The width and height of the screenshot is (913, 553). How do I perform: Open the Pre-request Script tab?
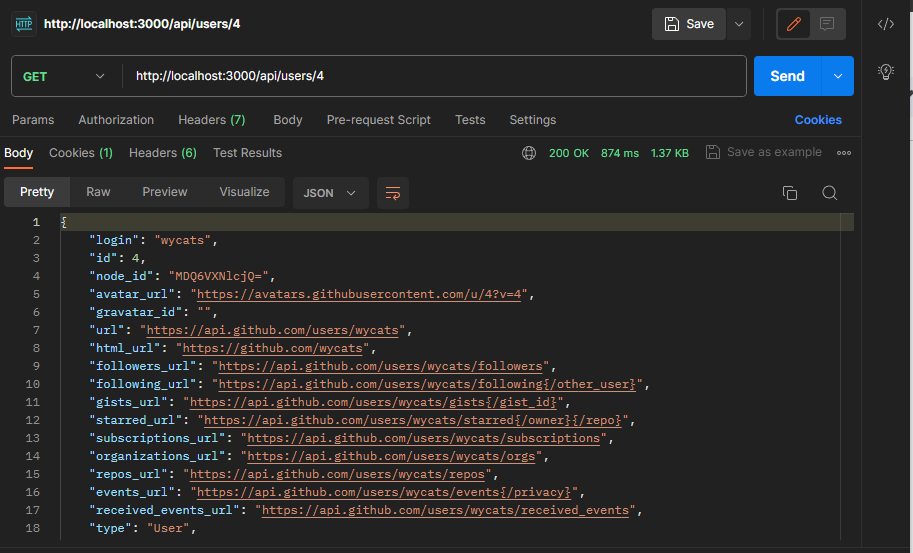click(378, 120)
